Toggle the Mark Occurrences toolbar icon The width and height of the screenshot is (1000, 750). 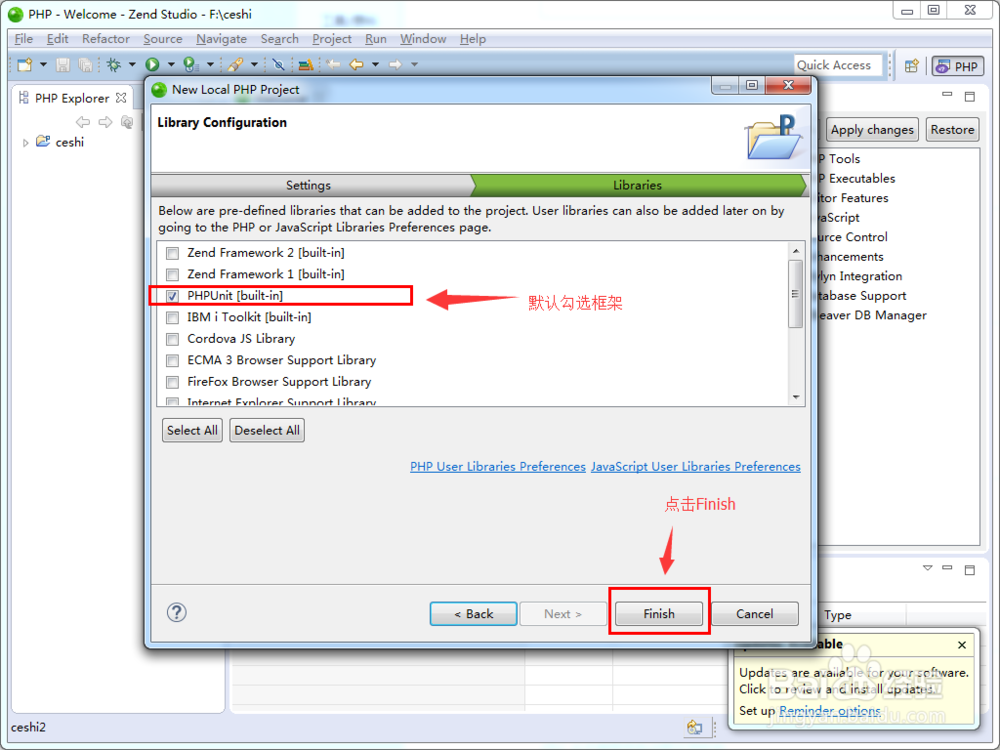tap(278, 64)
